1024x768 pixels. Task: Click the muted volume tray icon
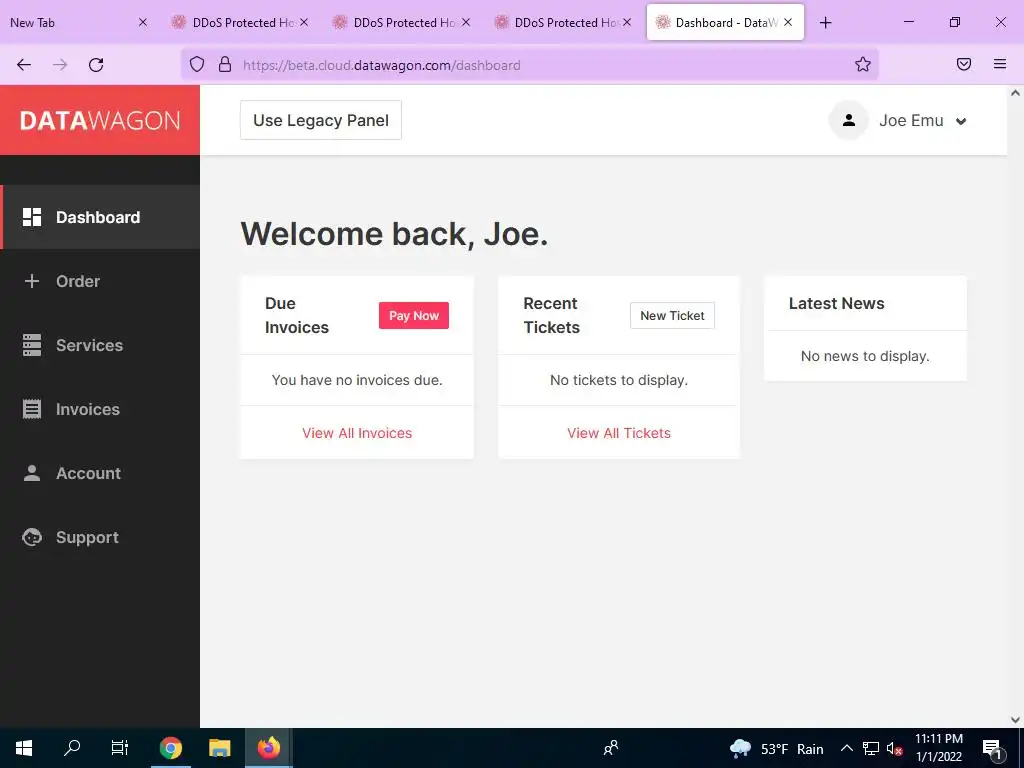[x=894, y=748]
